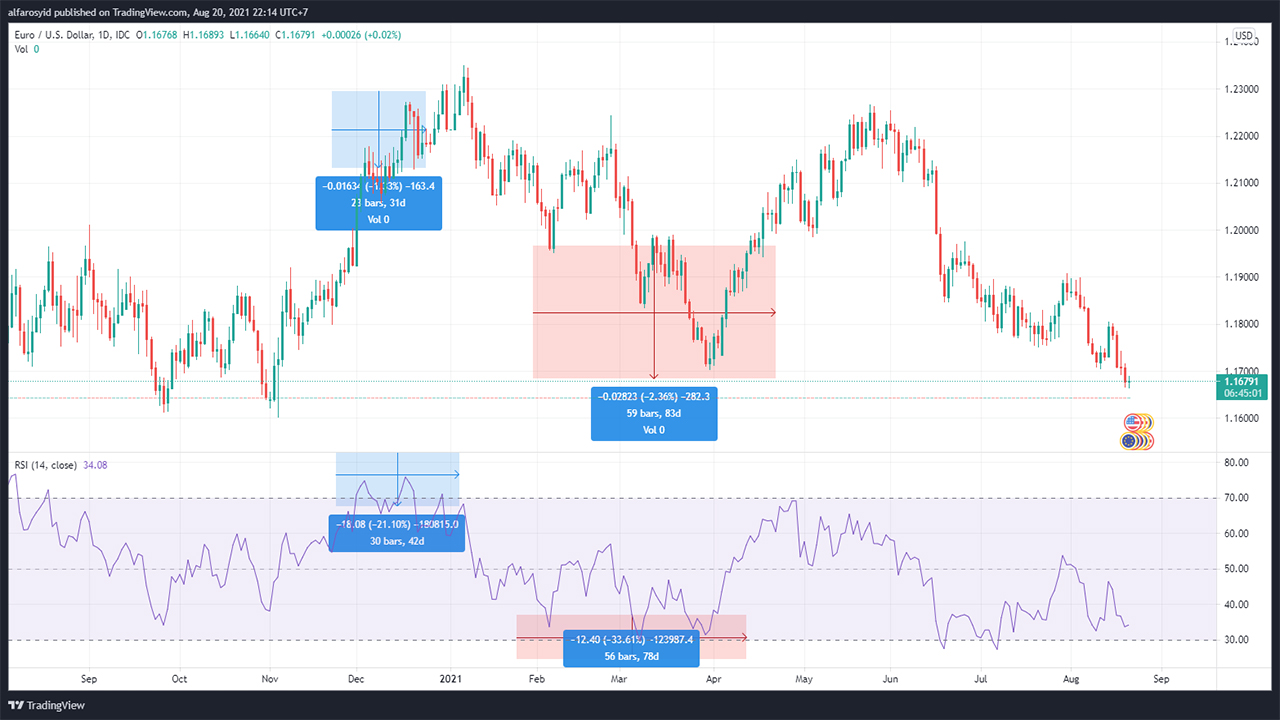
Task: Click the current price tag 1.16791
Action: 1243,380
